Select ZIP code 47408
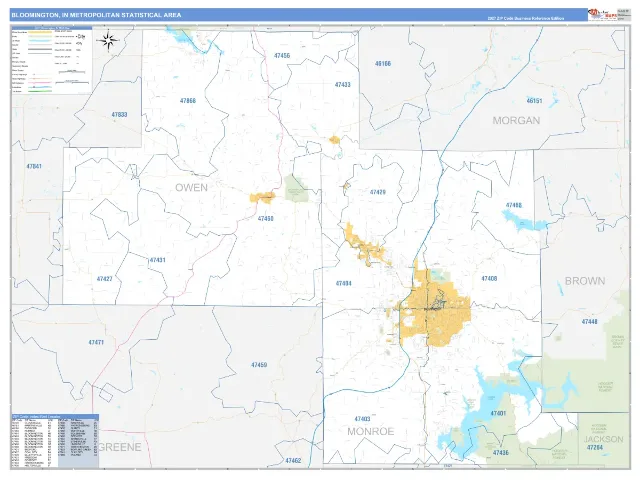Screen dimensions: 640x480 [489, 279]
